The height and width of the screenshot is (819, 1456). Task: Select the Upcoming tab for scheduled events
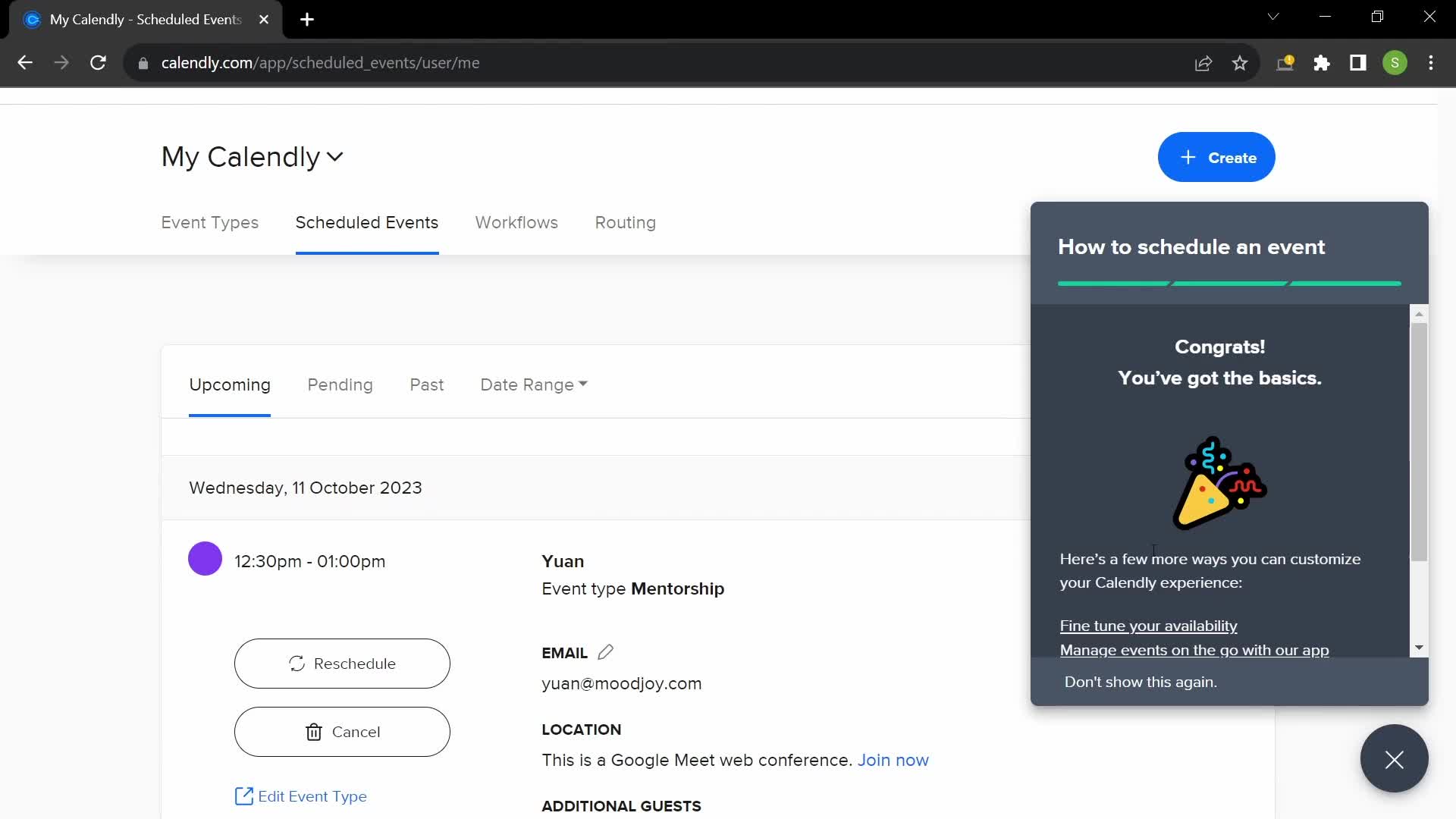pyautogui.click(x=230, y=385)
